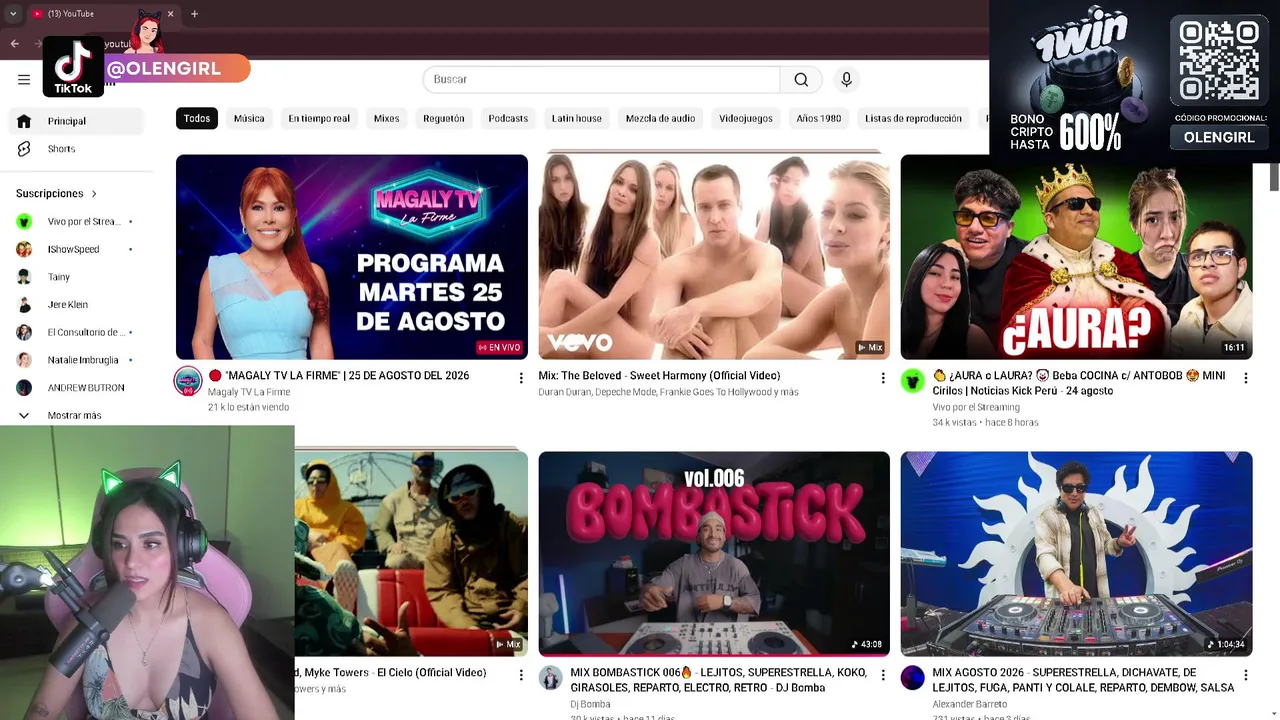This screenshot has width=1280, height=720.
Task: Play the Sweet Harmony Vevo mix thumbnail
Action: 714,257
